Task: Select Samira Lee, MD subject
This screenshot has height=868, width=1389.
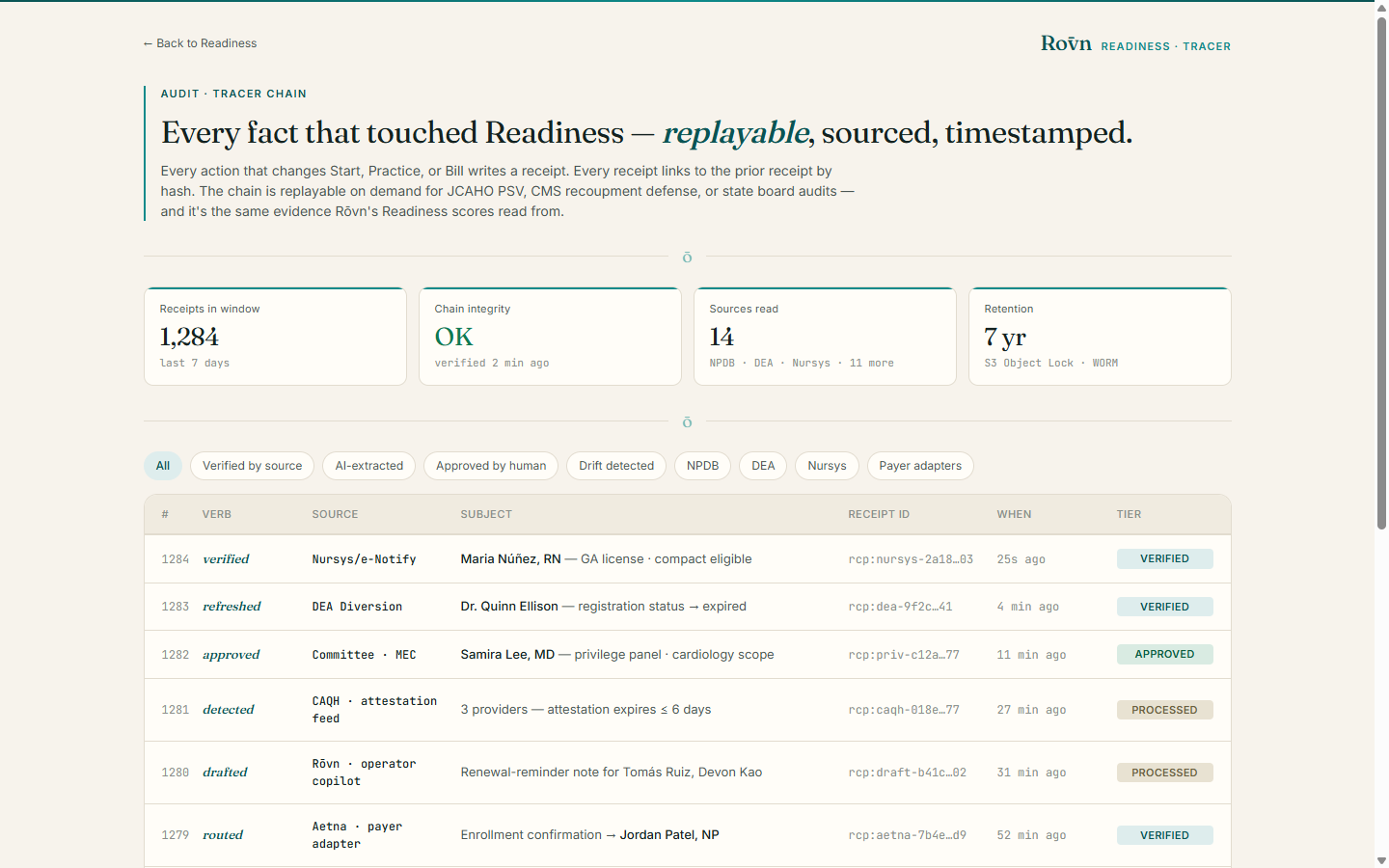Action: tap(507, 655)
